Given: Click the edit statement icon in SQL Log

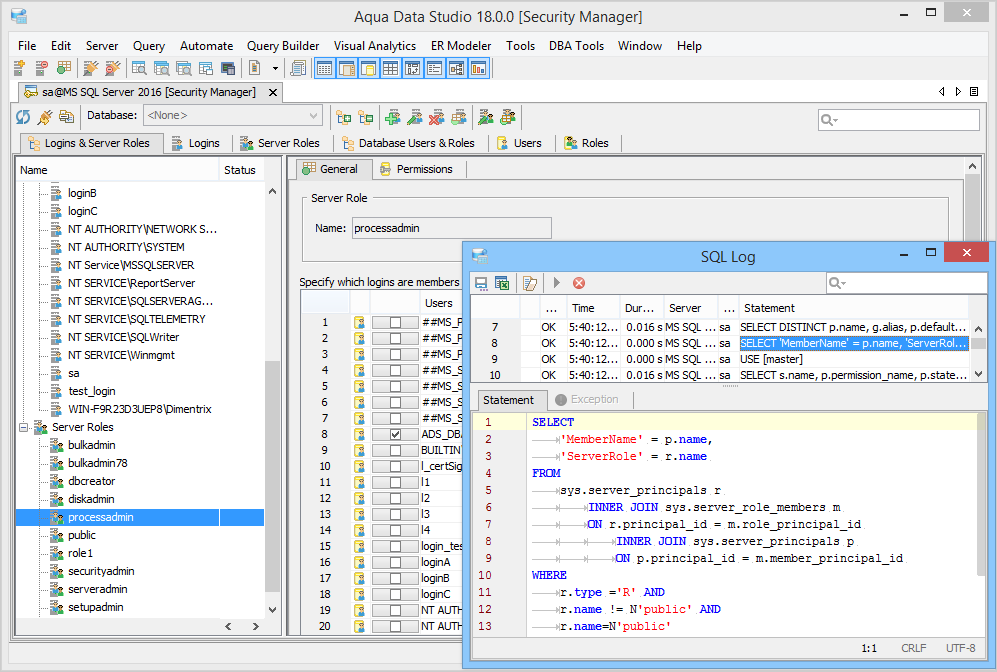Looking at the screenshot, I should [530, 283].
